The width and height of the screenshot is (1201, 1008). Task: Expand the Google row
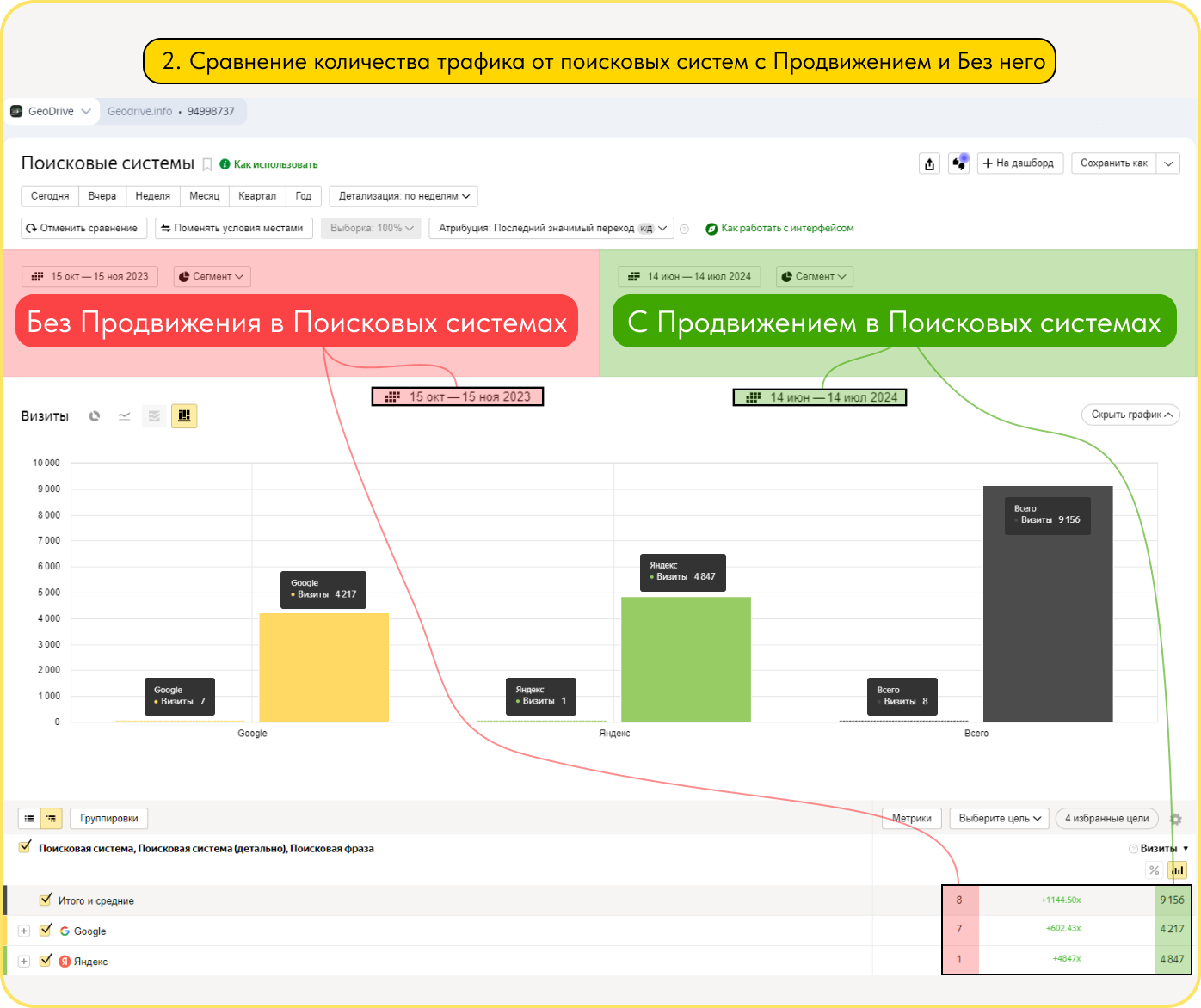[x=24, y=931]
